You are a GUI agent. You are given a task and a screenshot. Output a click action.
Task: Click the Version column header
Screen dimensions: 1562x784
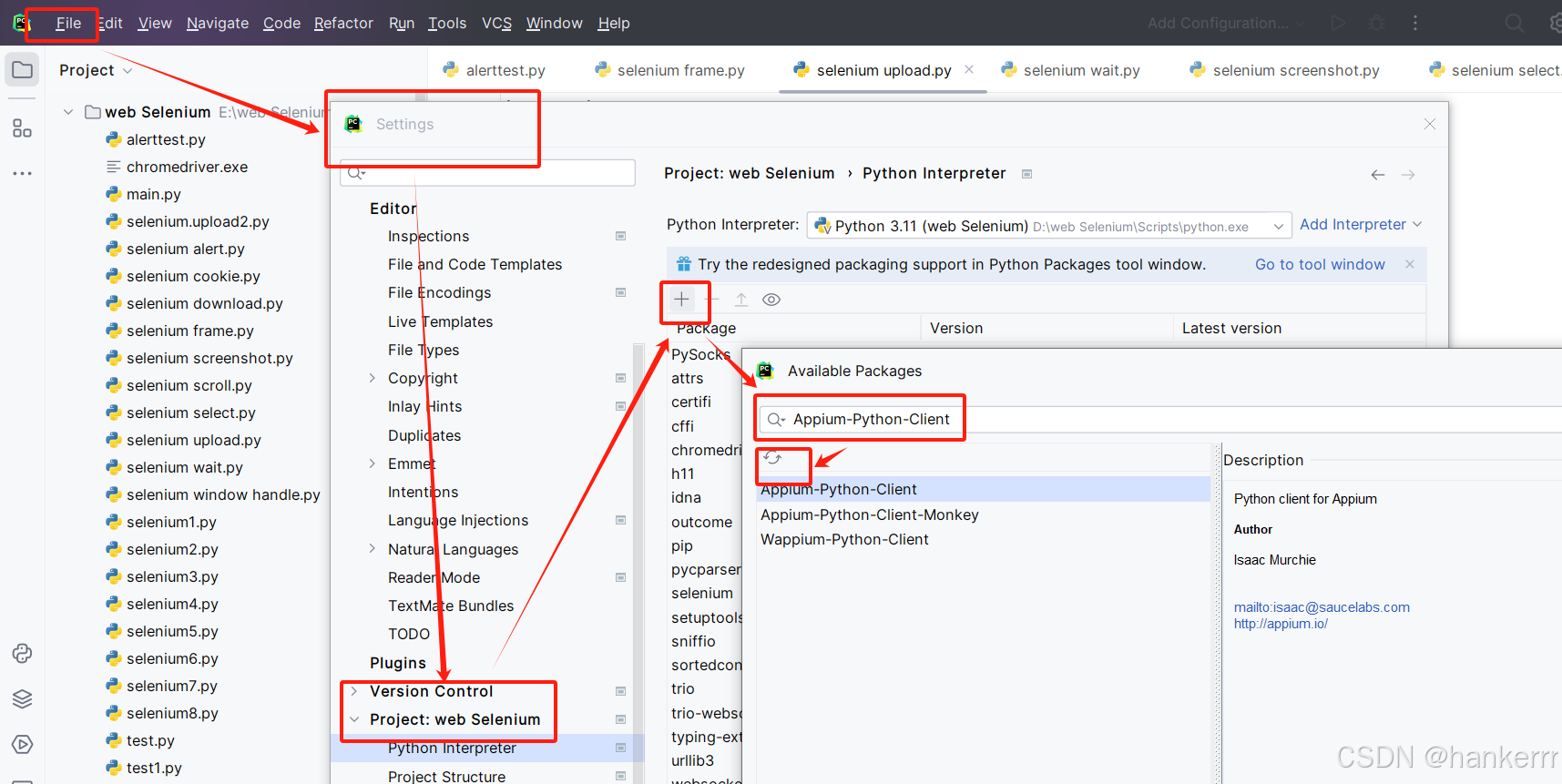click(956, 328)
